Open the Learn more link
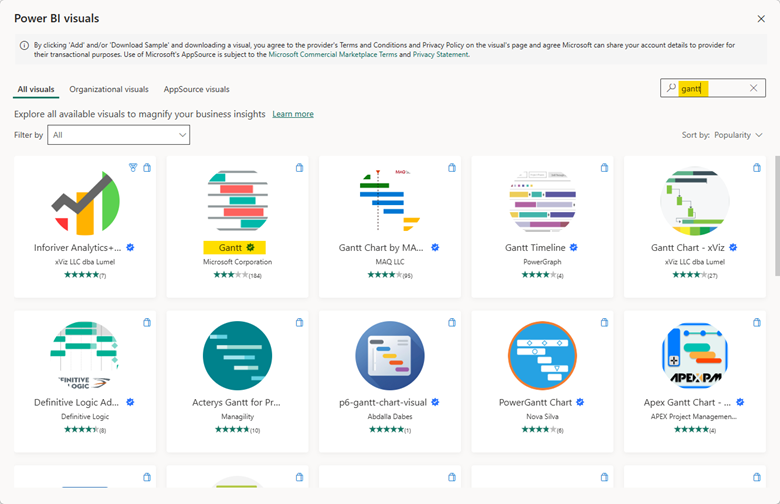The image size is (780, 504). (x=293, y=114)
